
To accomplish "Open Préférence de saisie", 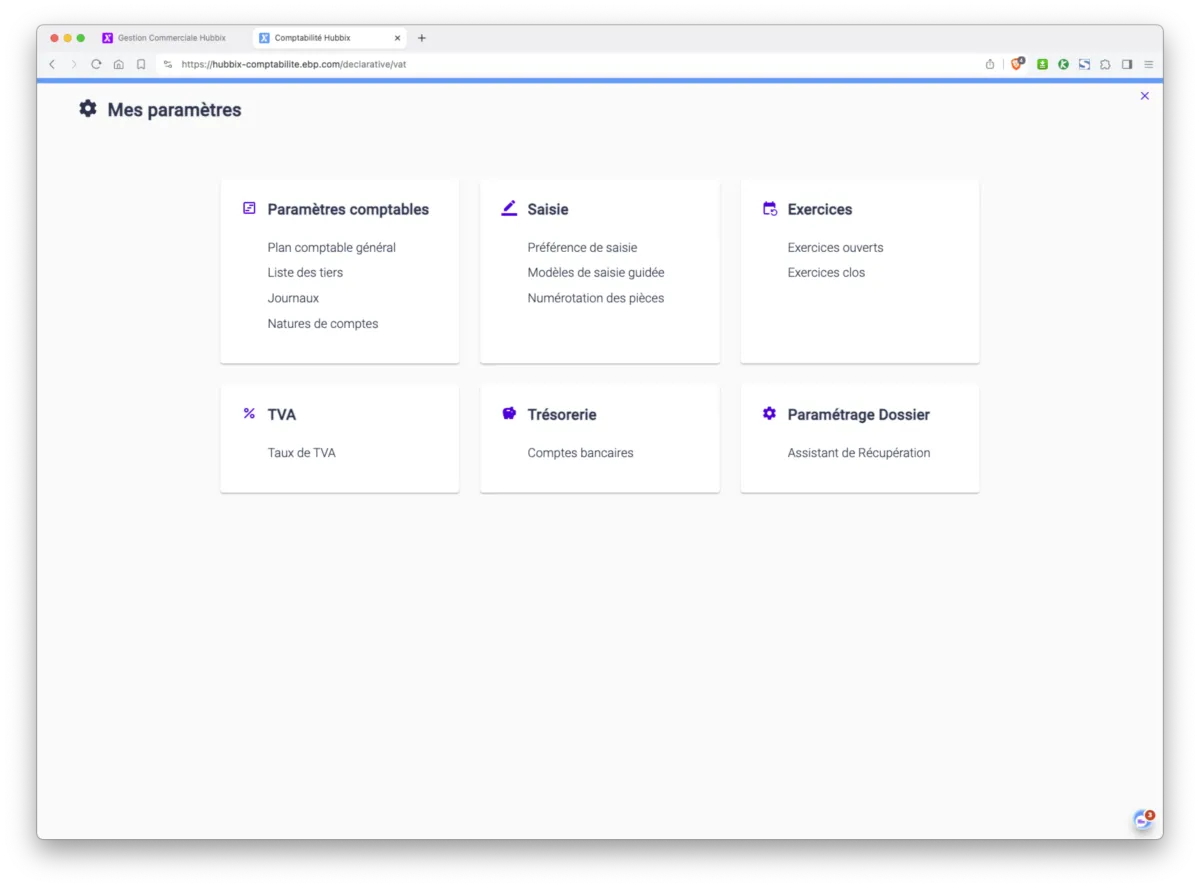I will [x=582, y=247].
